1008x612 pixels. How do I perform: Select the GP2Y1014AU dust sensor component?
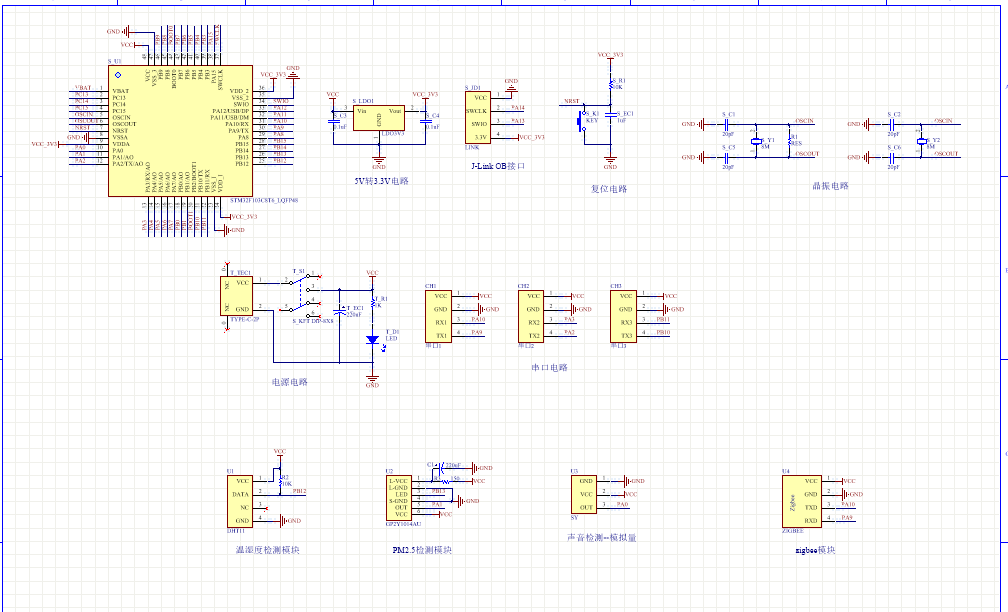coord(404,497)
